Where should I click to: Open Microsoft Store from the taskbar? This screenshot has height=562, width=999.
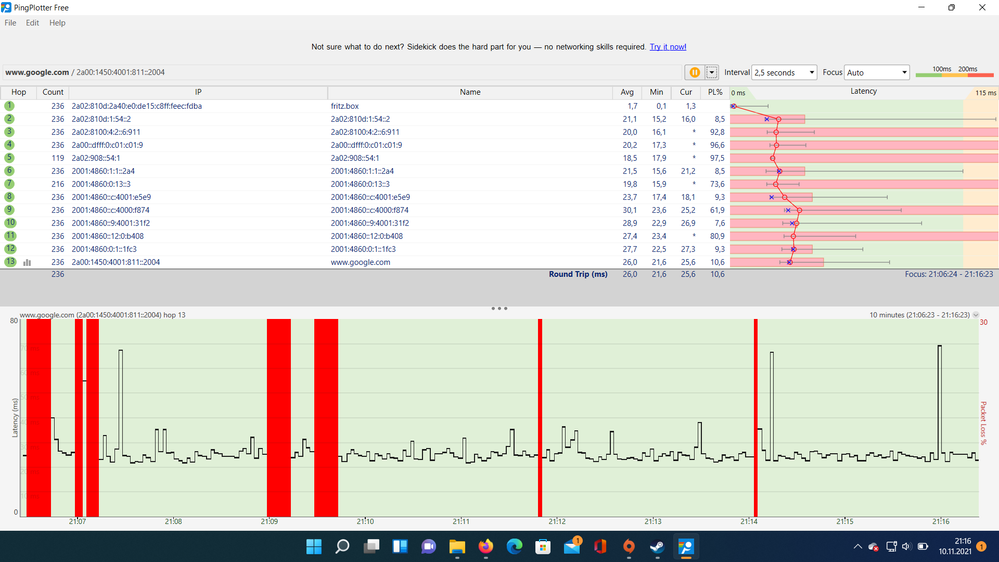[x=543, y=547]
